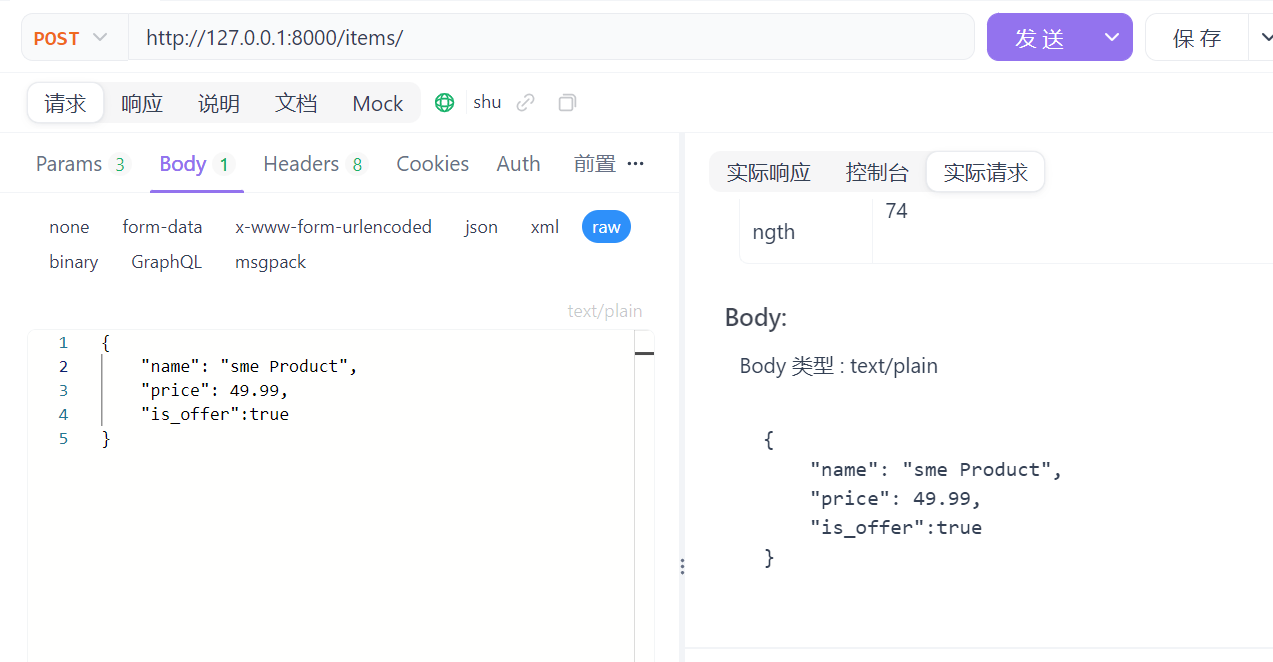Image resolution: width=1273 pixels, height=662 pixels.
Task: Select the GraphQL body type
Action: click(x=166, y=262)
